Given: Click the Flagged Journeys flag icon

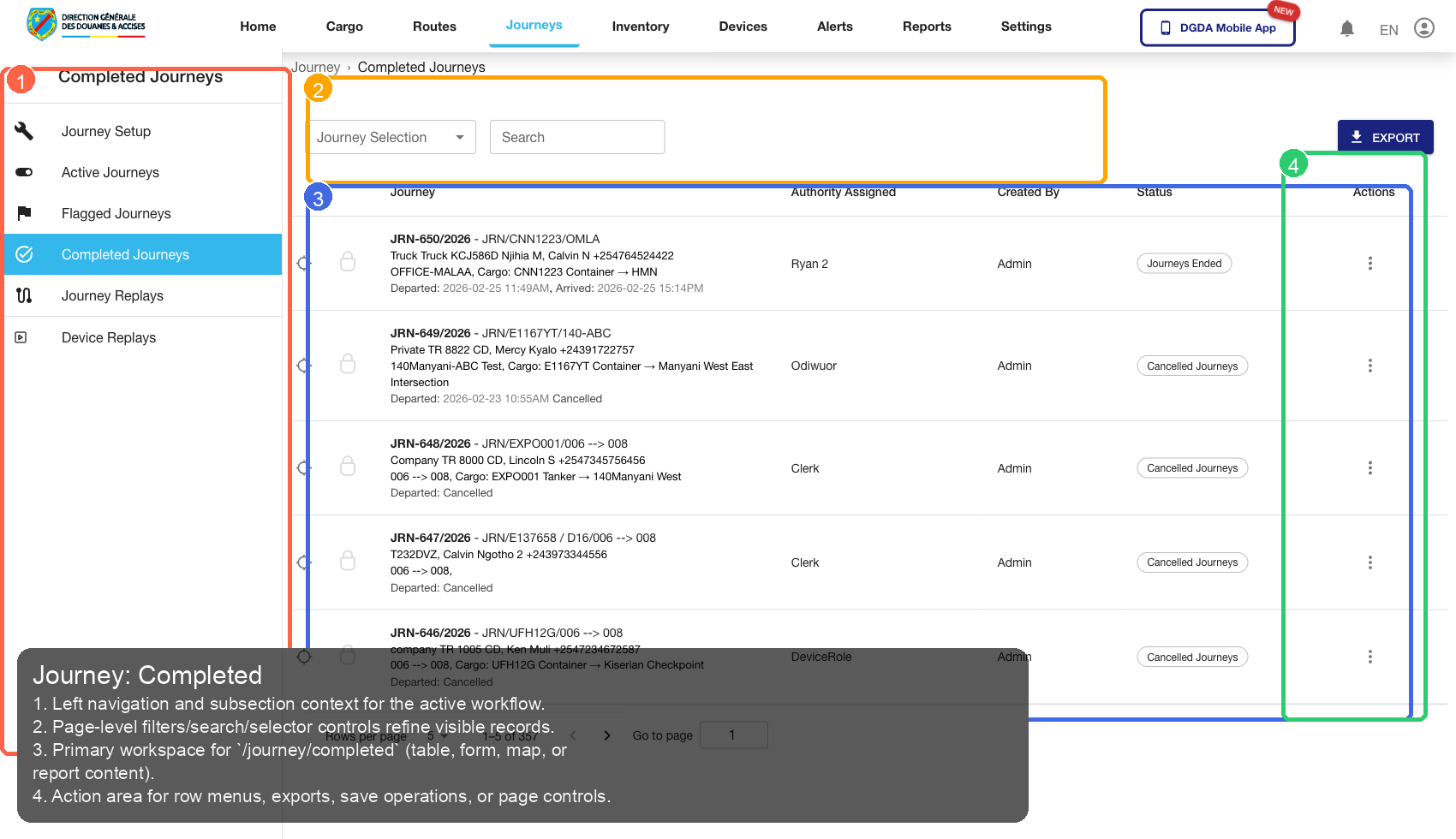Looking at the screenshot, I should click(x=24, y=213).
